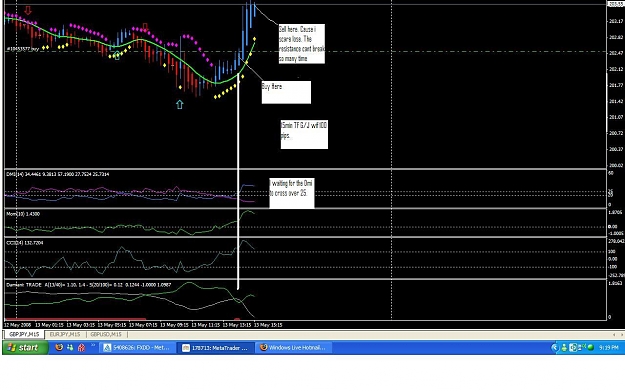The width and height of the screenshot is (625, 391).
Task: Click the chart tabs scroll-left arrow
Action: pos(614,334)
